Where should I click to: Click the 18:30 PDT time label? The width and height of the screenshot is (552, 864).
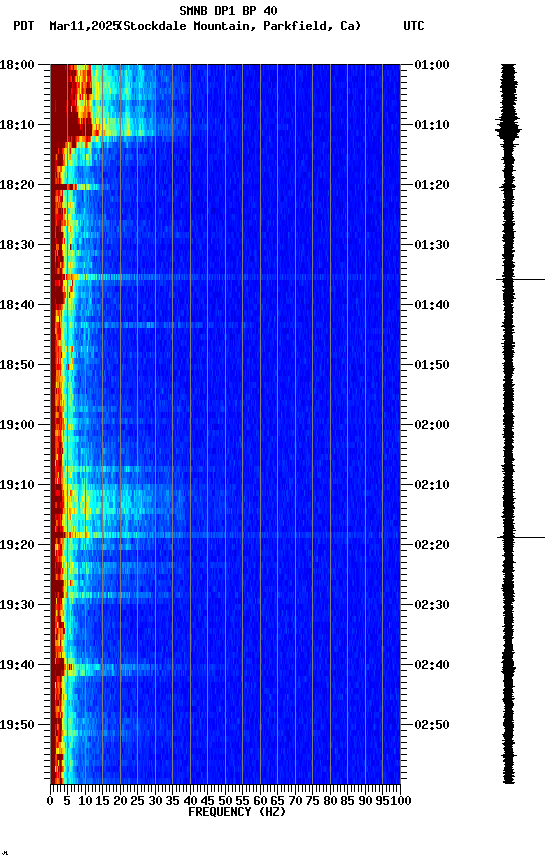17,245
